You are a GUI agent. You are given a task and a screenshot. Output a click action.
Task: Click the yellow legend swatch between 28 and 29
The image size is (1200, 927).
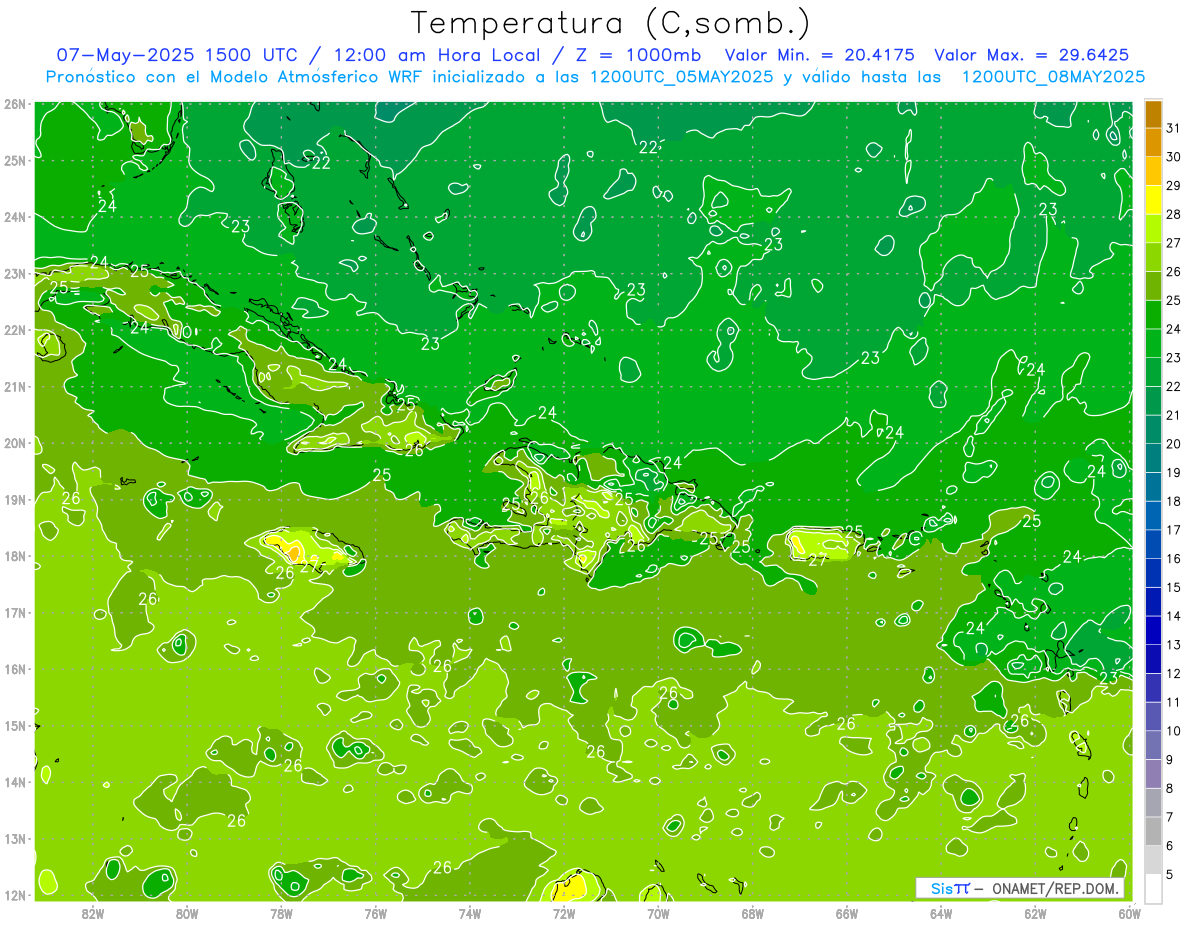1153,199
